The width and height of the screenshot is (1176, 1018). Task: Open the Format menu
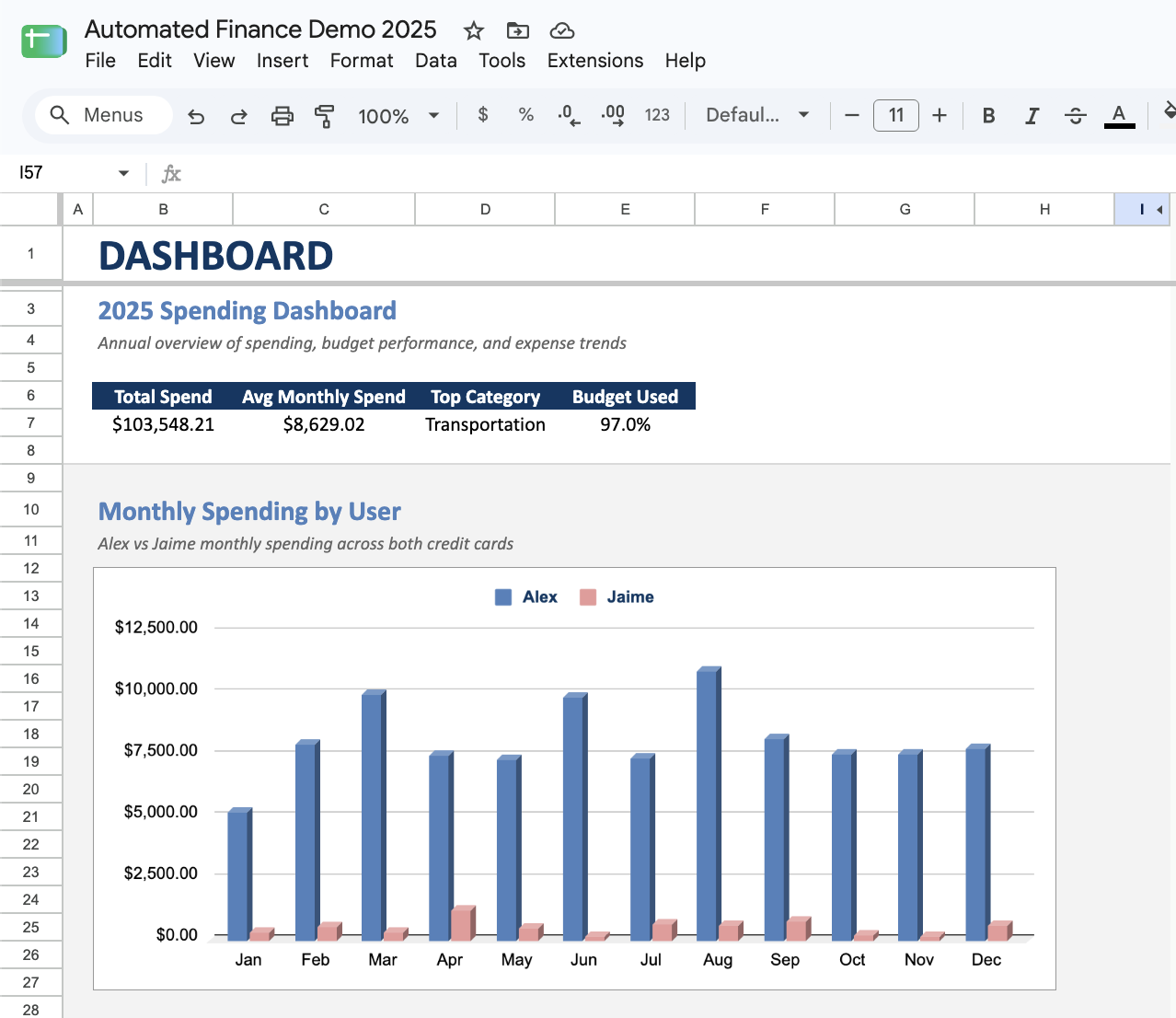362,61
